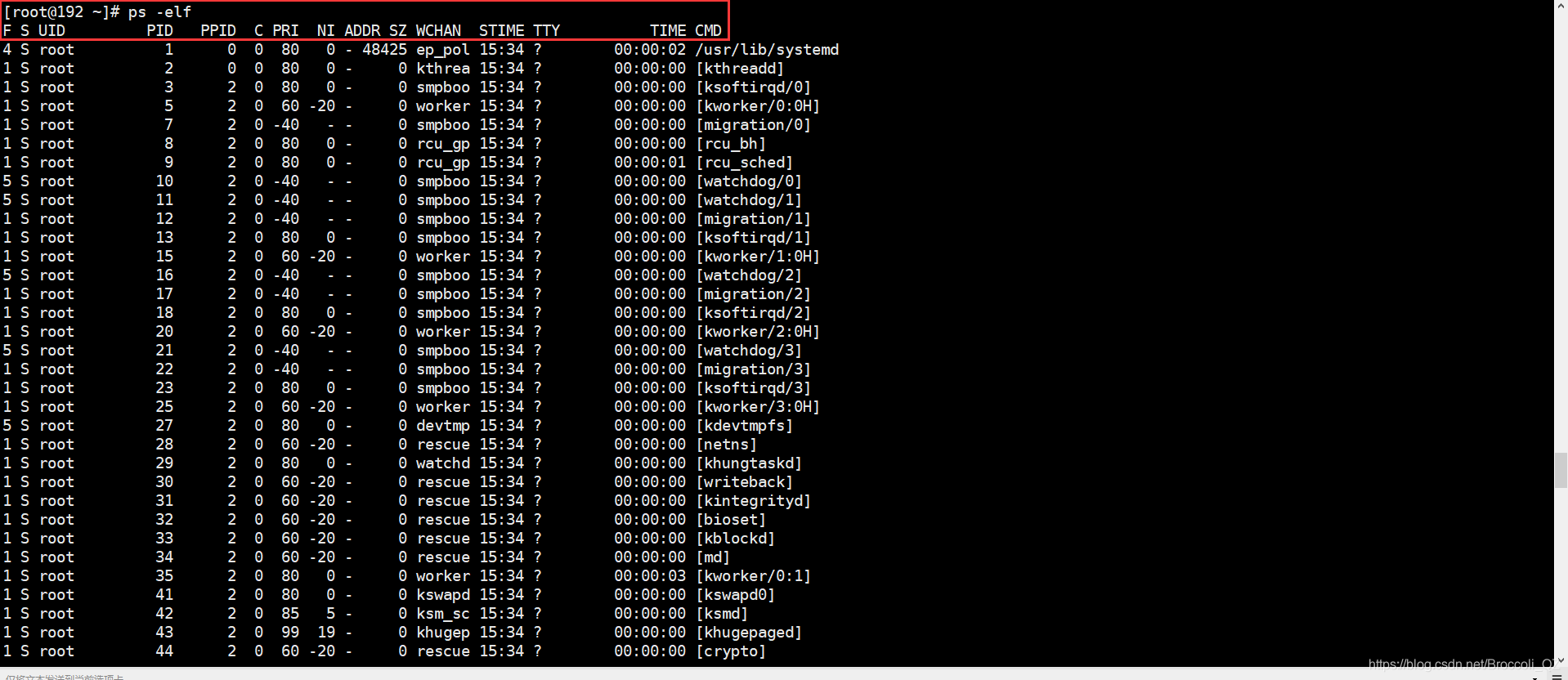Select the '[ksoftirqd/2]' process name
Screen dimensions: 1568x680
tap(754, 313)
